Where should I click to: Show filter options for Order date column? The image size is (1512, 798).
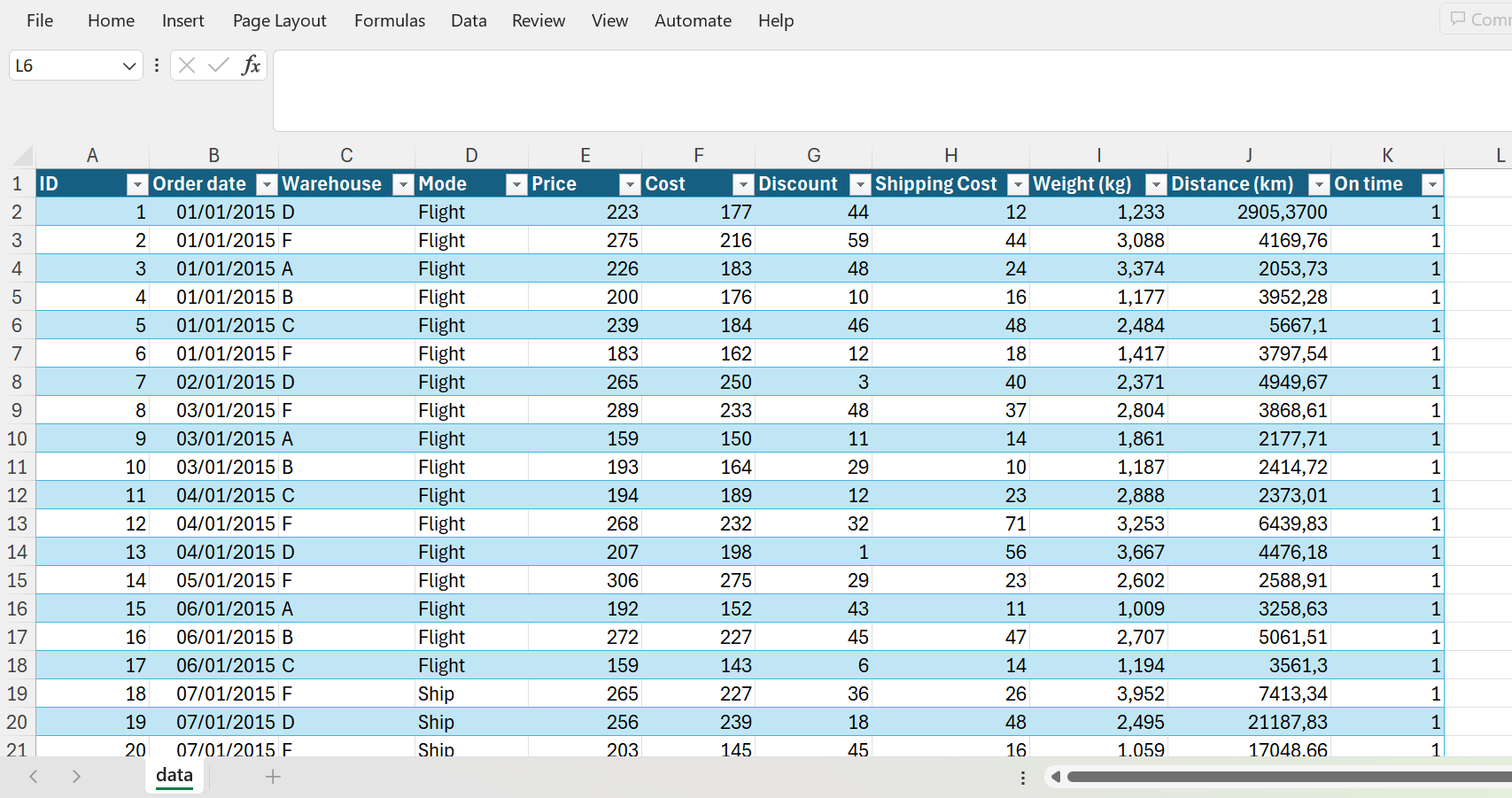[x=267, y=184]
